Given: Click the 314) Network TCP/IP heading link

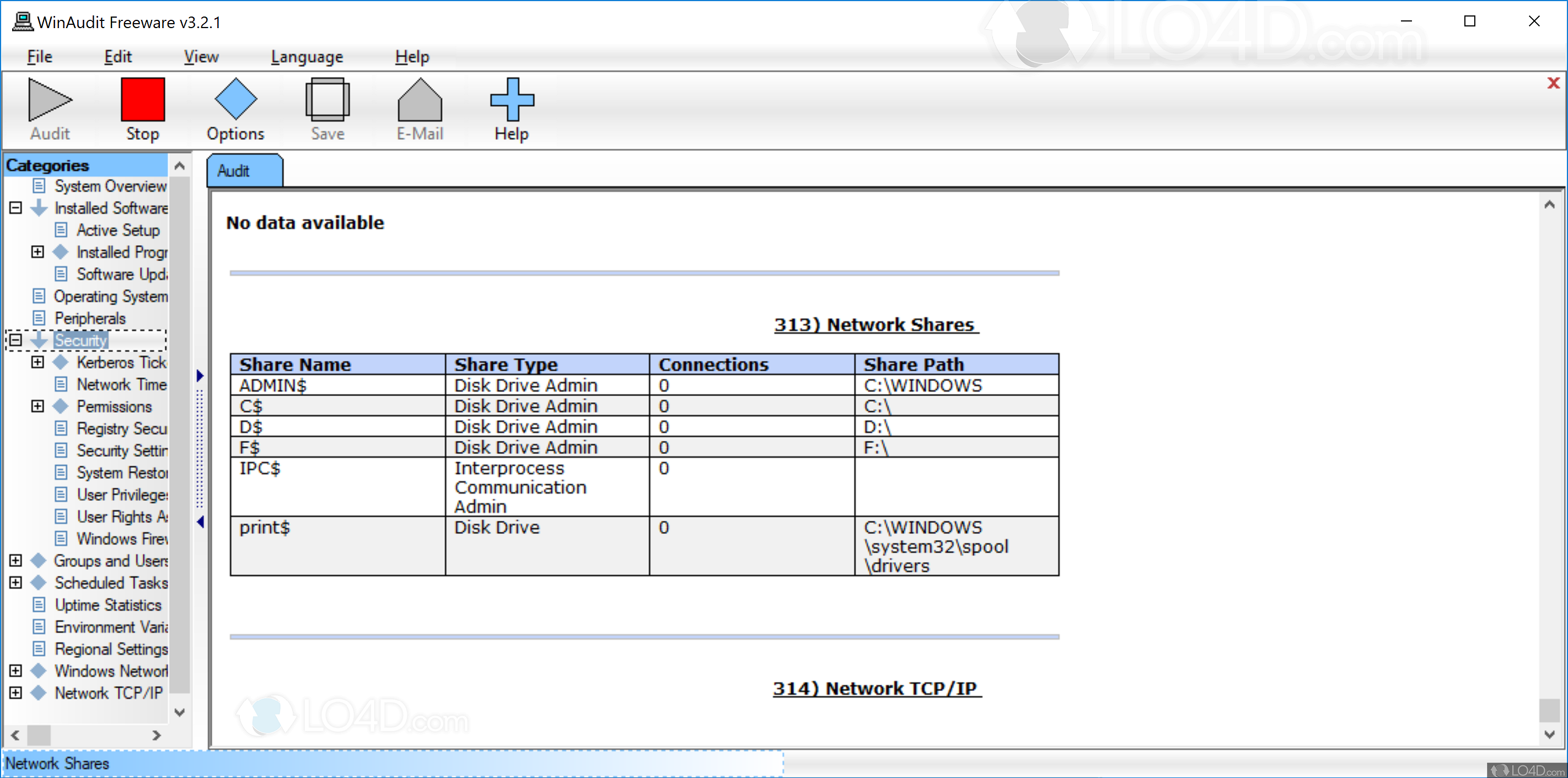Looking at the screenshot, I should pos(877,688).
